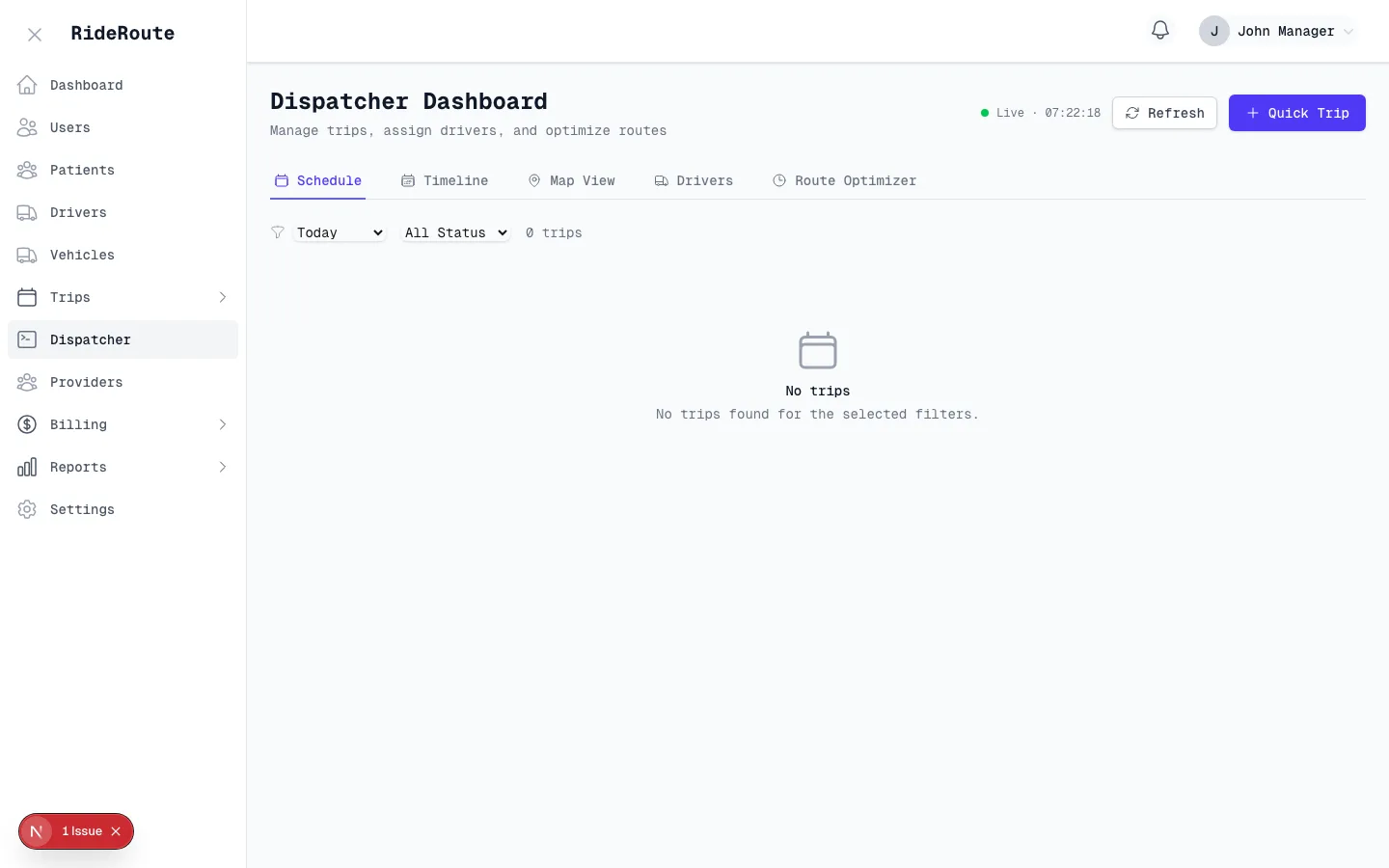
Task: Open Dashboard from sidebar
Action: (x=123, y=85)
